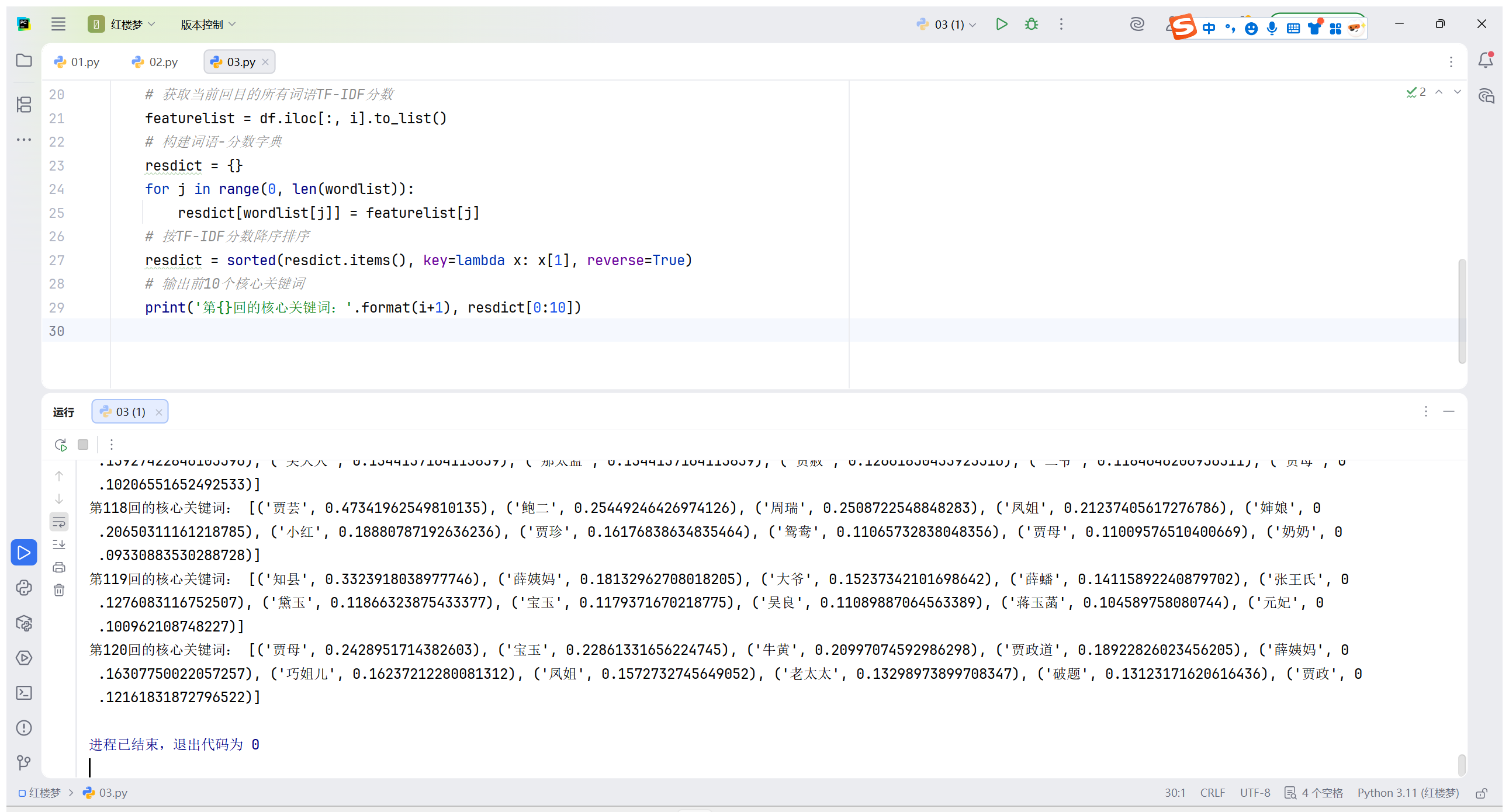Click the Debug bug icon

coord(1031,24)
